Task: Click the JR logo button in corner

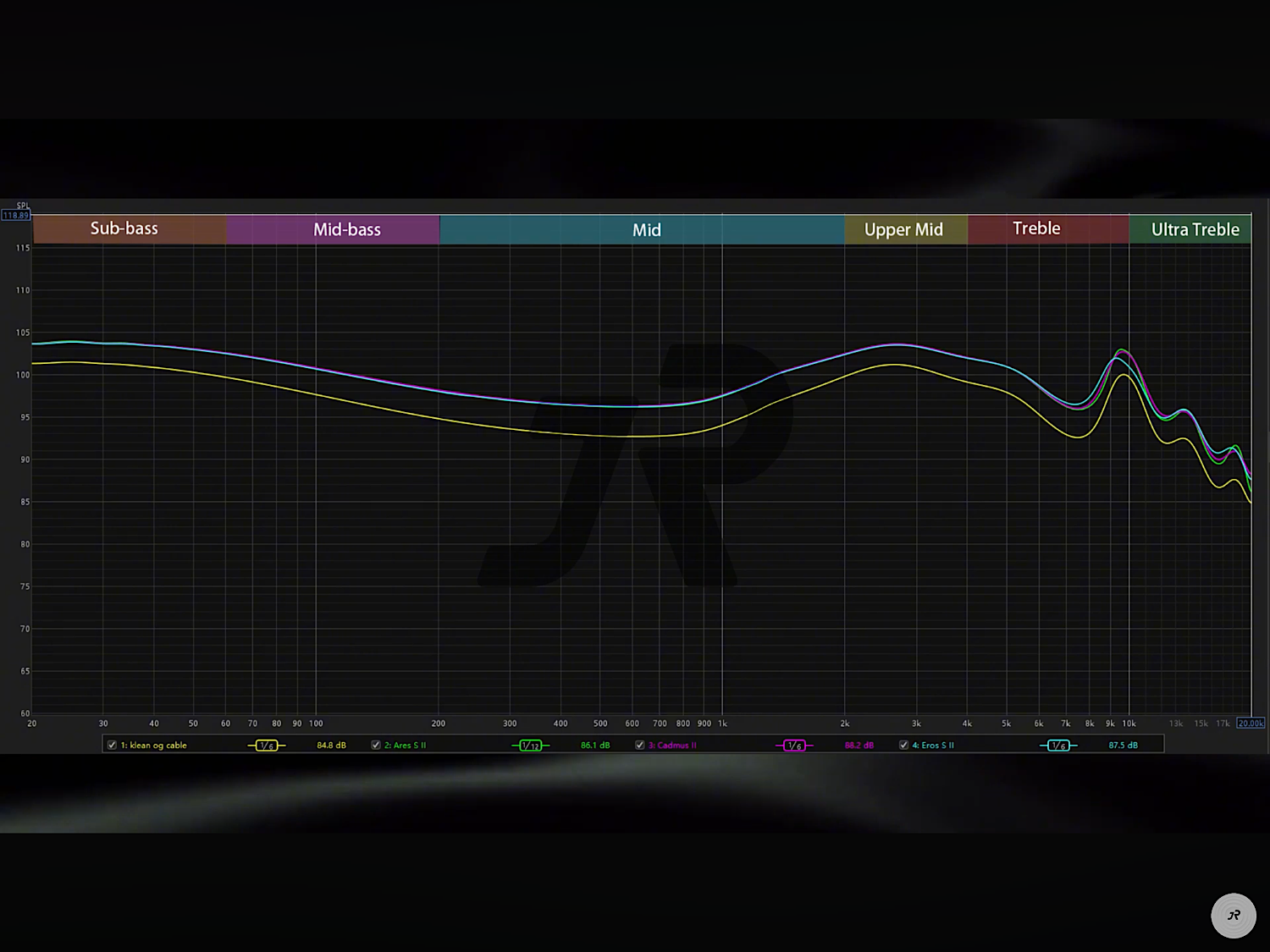Action: point(1233,916)
